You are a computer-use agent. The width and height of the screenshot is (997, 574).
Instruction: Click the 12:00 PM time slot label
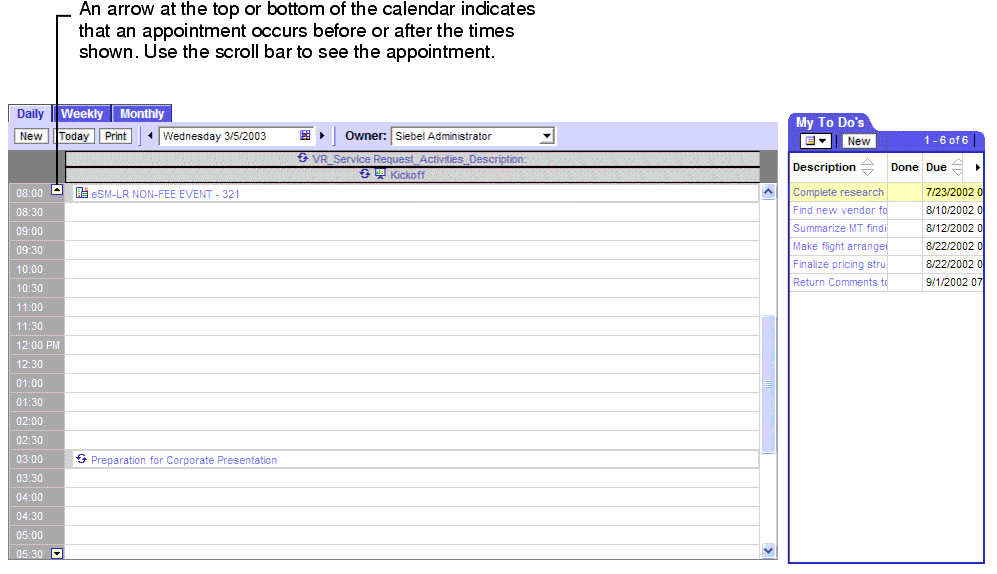[x=38, y=345]
